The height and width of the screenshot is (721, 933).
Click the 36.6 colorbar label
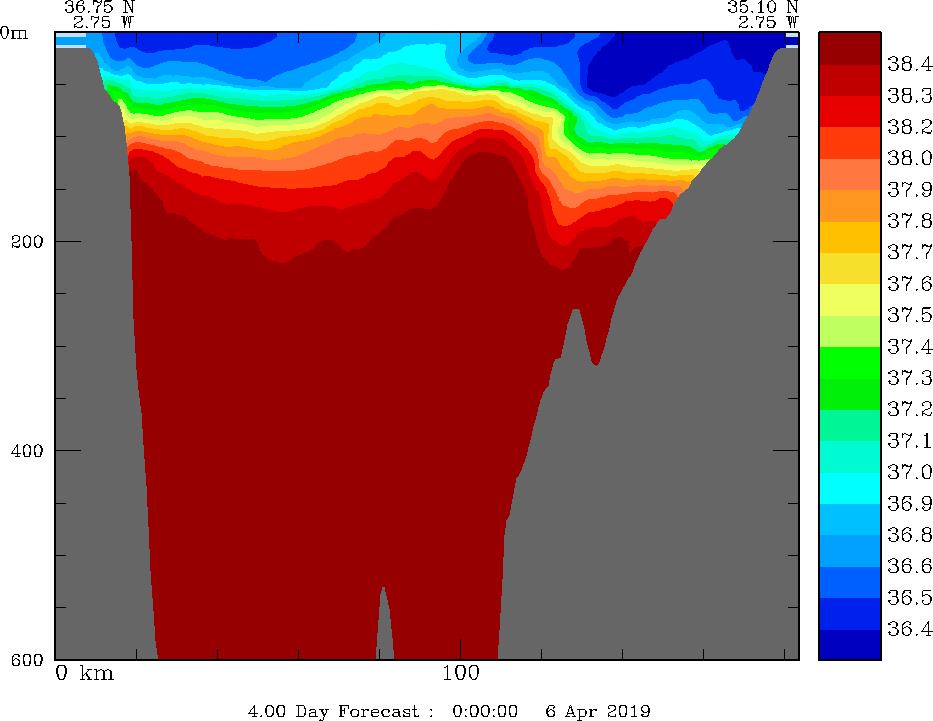click(909, 566)
